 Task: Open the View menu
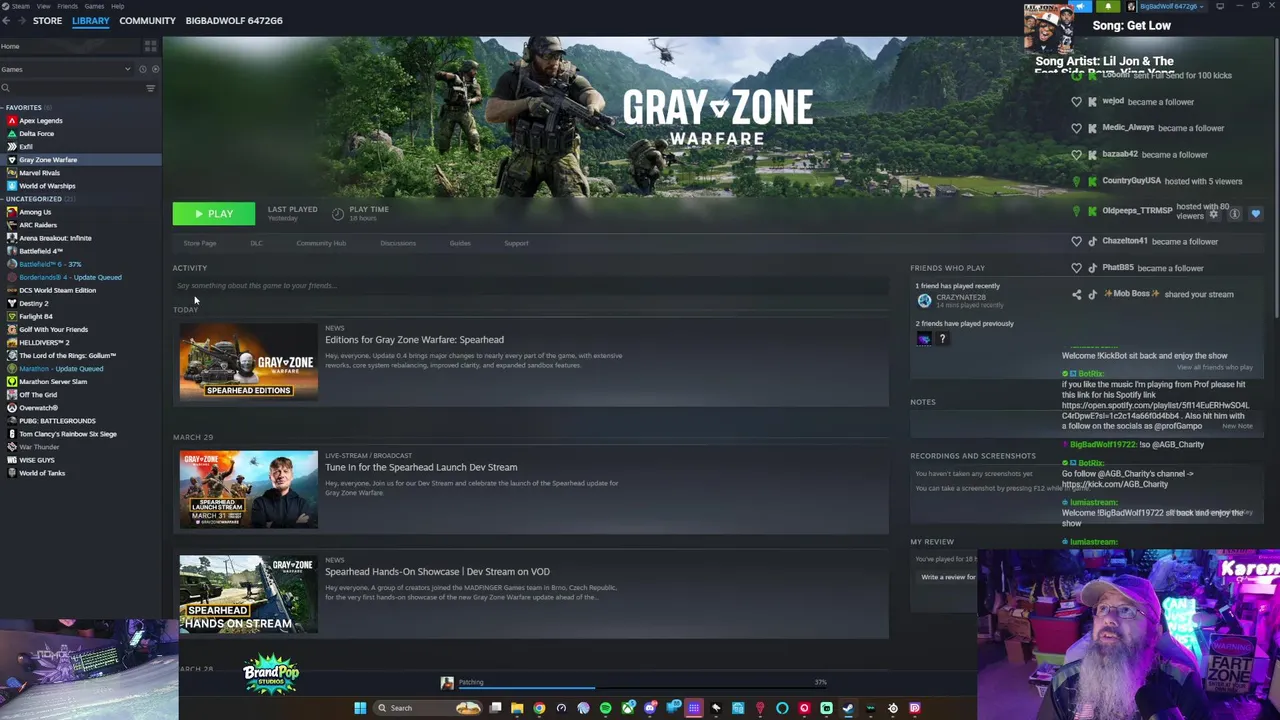(43, 6)
